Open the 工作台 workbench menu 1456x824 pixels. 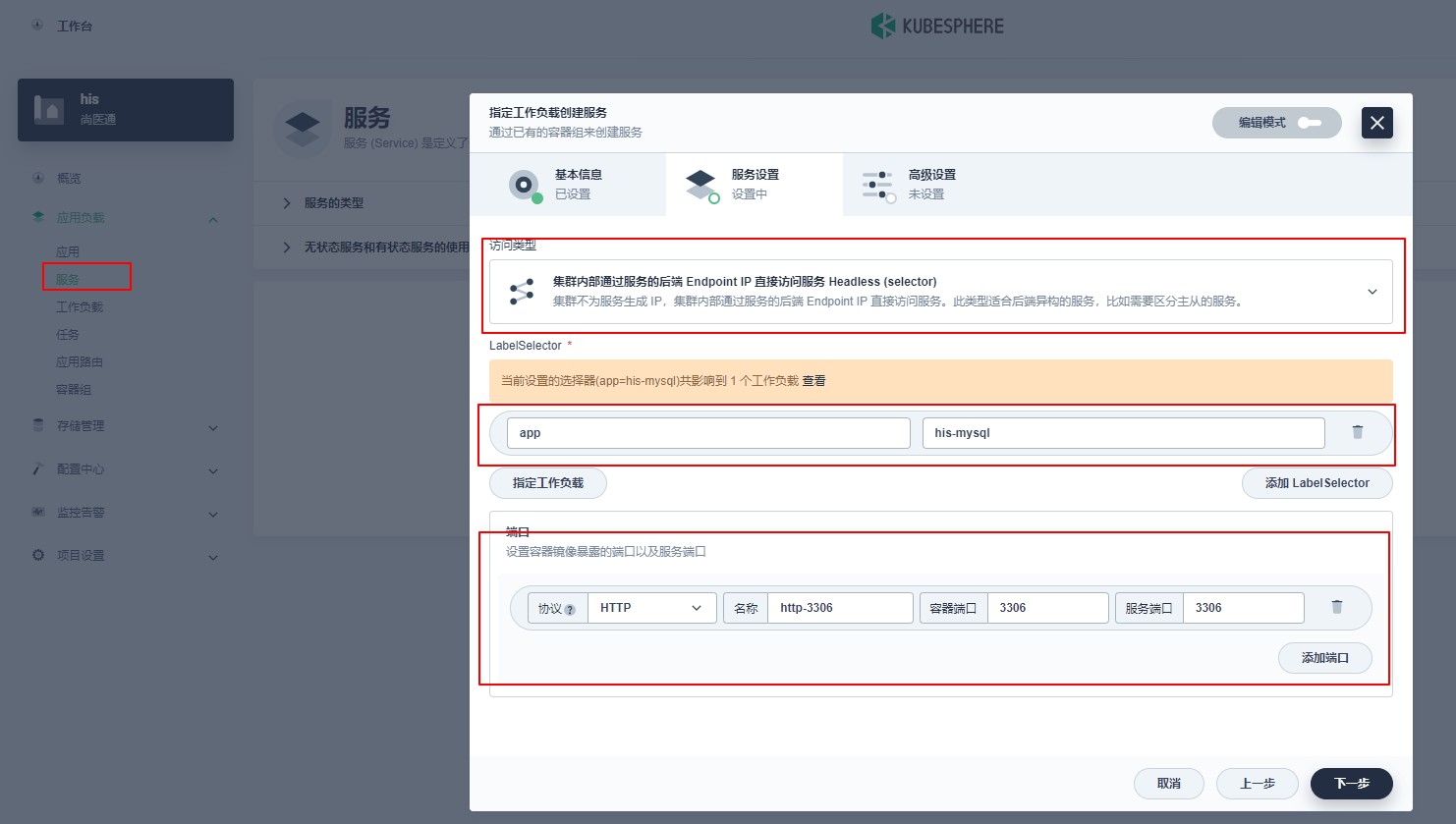point(75,27)
